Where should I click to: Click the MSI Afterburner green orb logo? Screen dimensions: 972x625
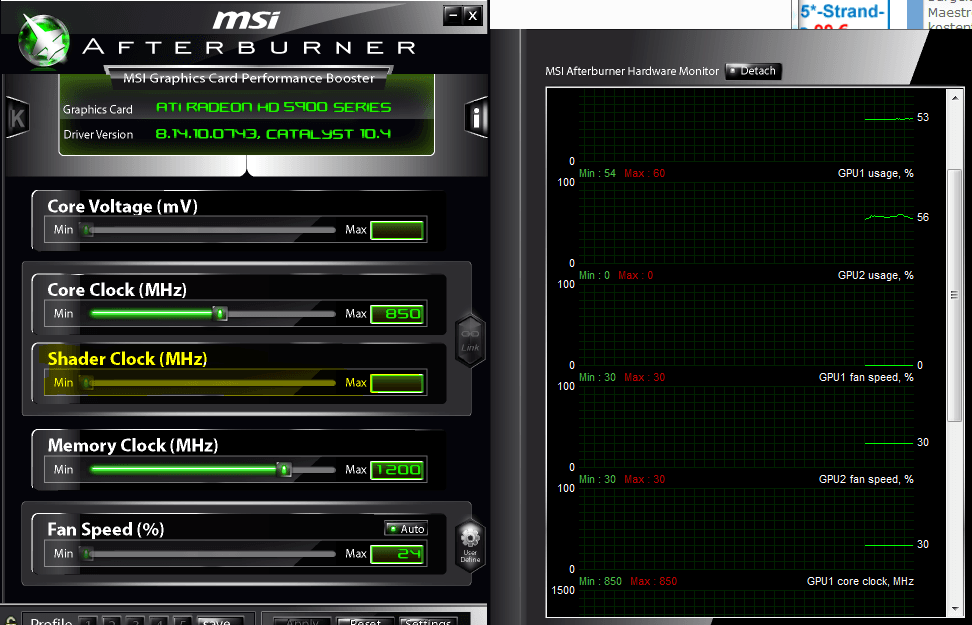point(43,40)
